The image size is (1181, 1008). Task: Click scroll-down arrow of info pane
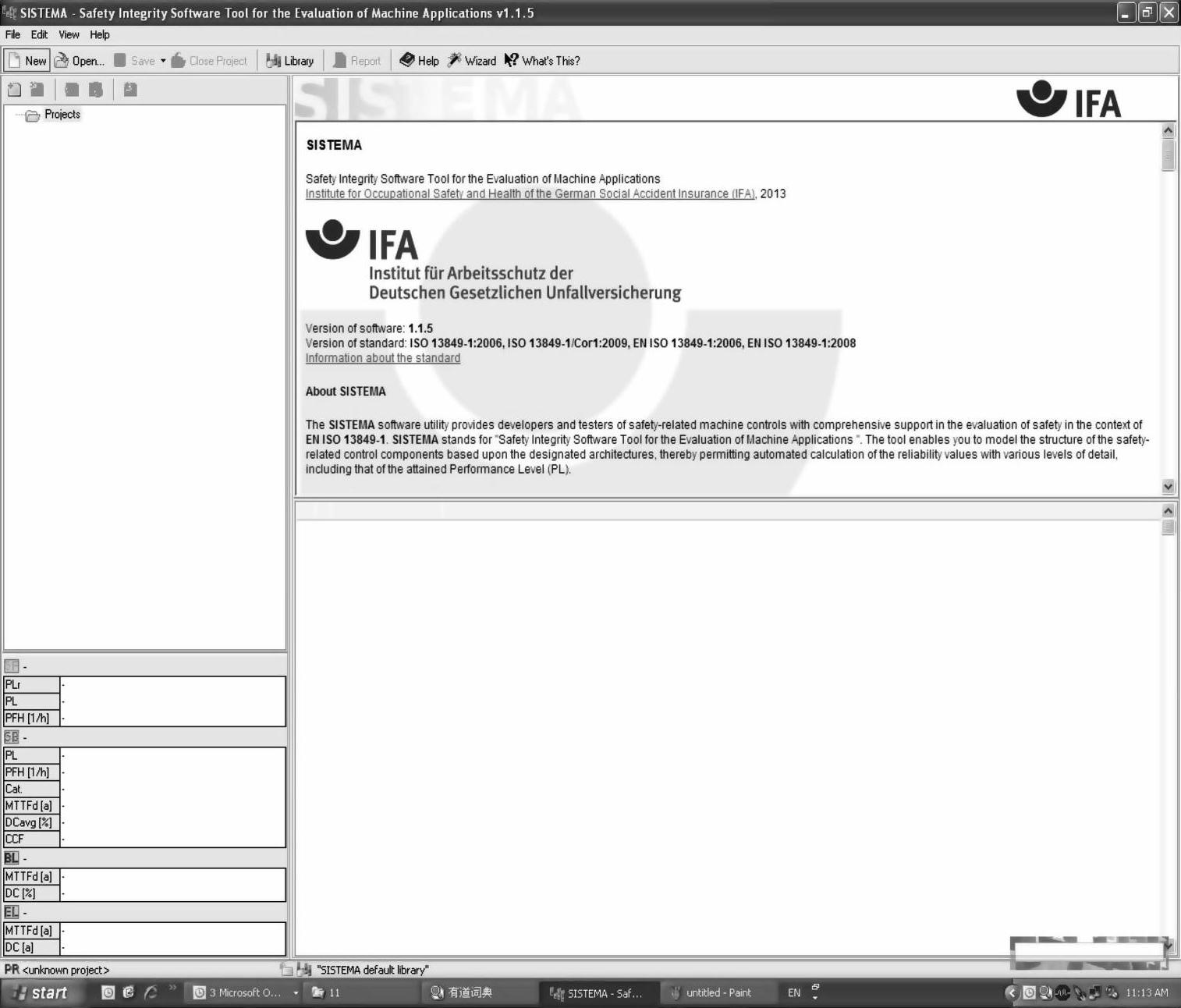point(1168,486)
